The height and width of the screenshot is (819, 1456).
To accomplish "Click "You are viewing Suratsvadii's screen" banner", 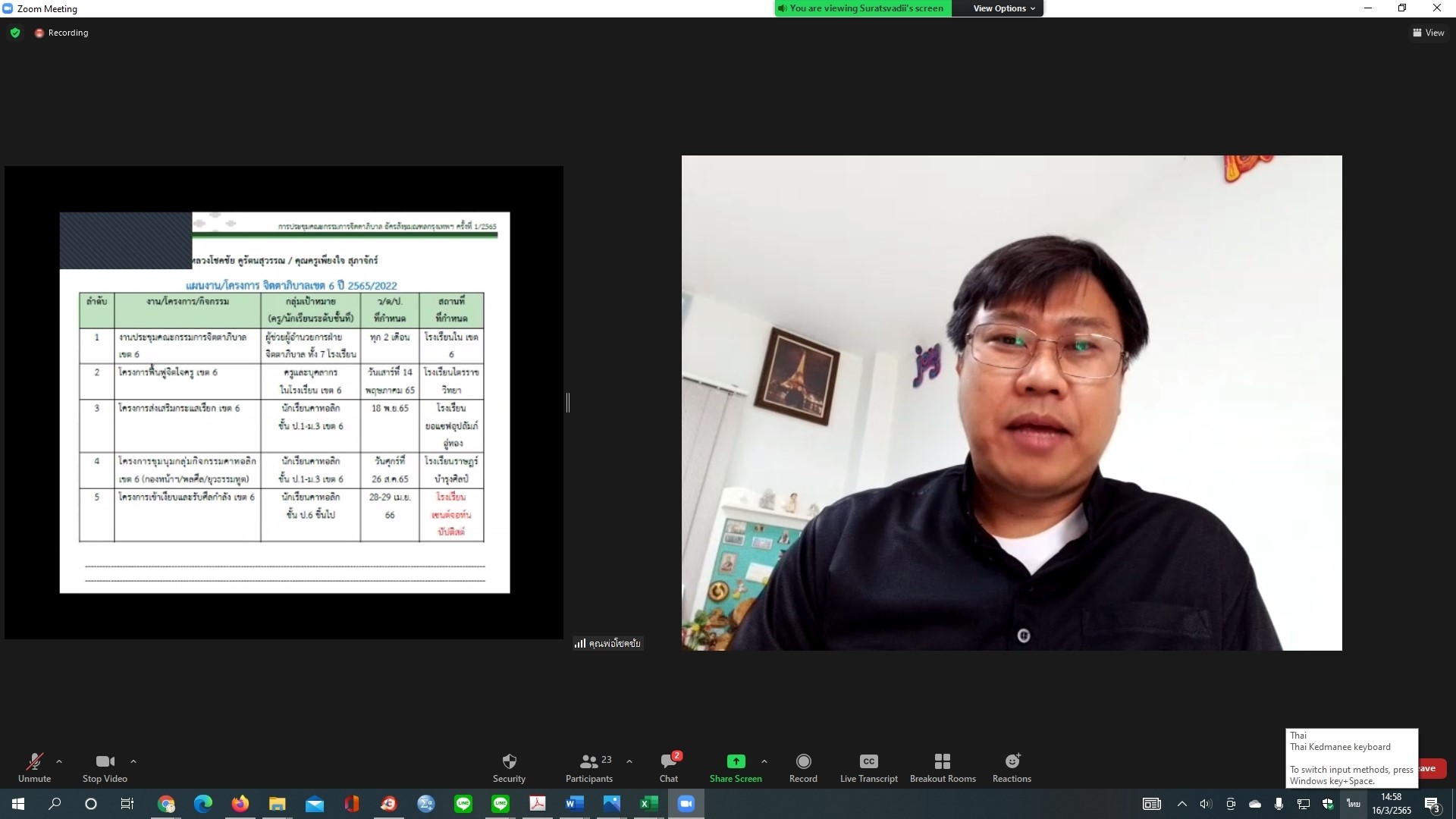I will pyautogui.click(x=864, y=8).
